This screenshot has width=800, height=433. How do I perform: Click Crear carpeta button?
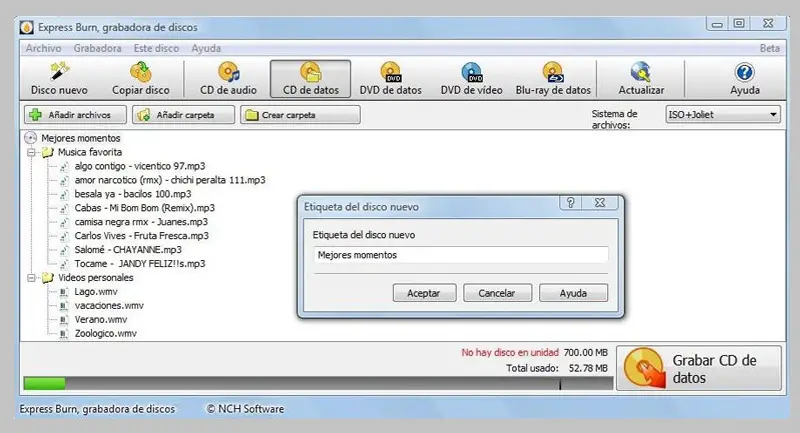click(300, 115)
